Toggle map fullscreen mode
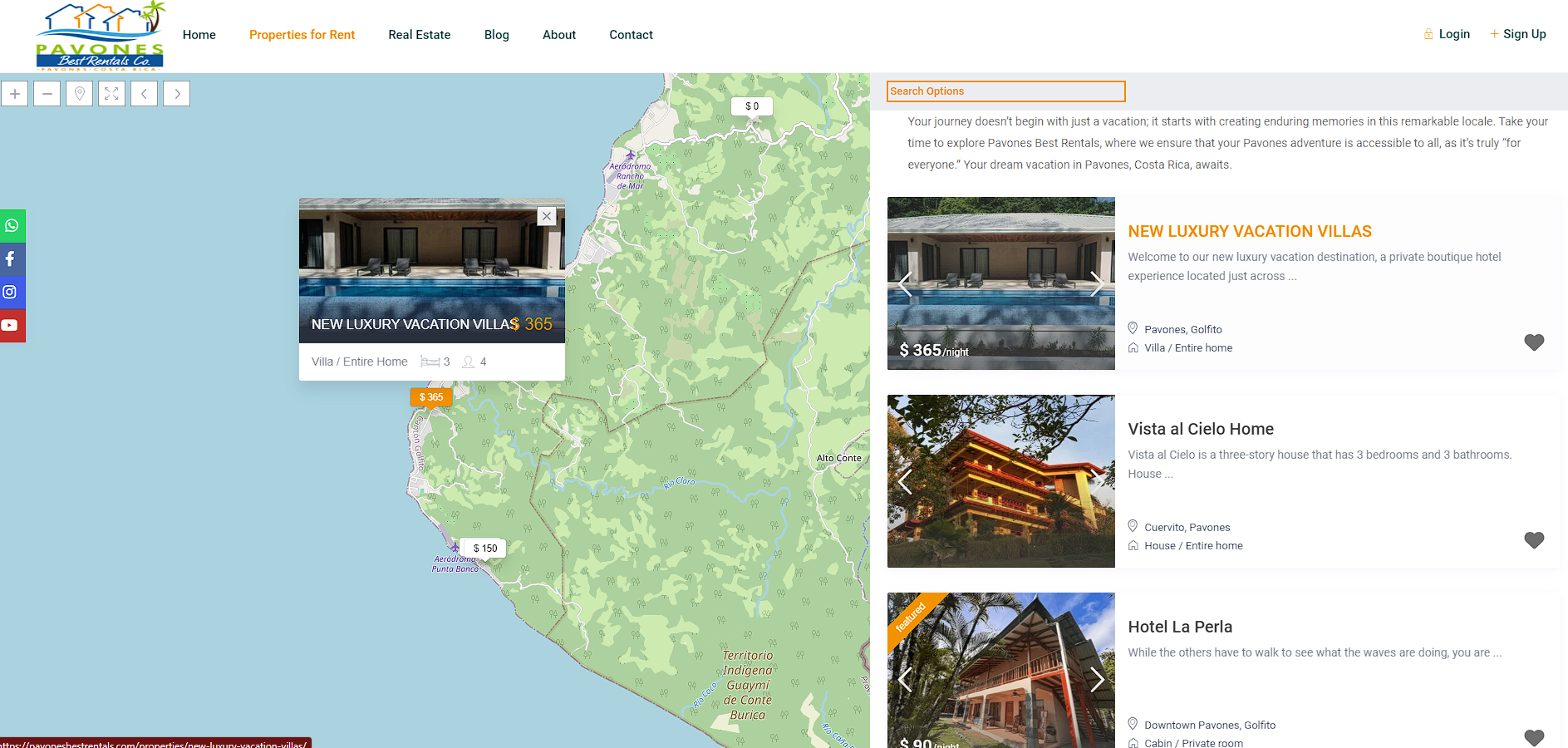 [x=112, y=94]
